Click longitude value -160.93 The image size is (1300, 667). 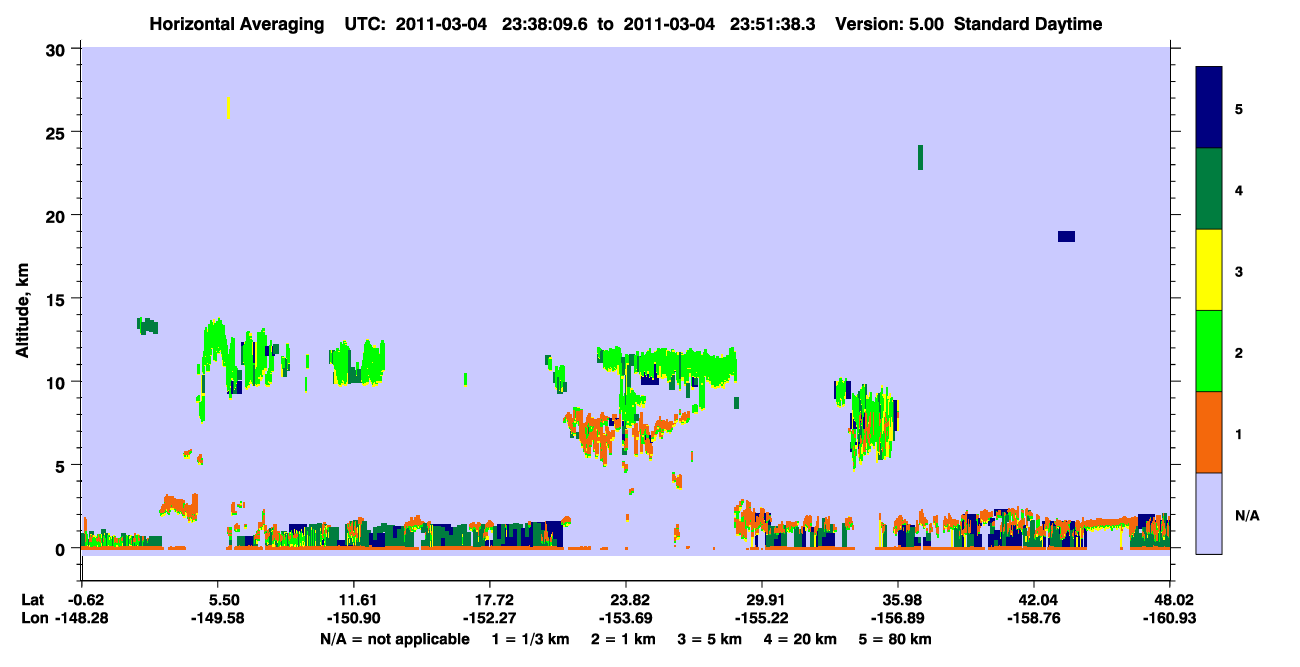click(1170, 619)
